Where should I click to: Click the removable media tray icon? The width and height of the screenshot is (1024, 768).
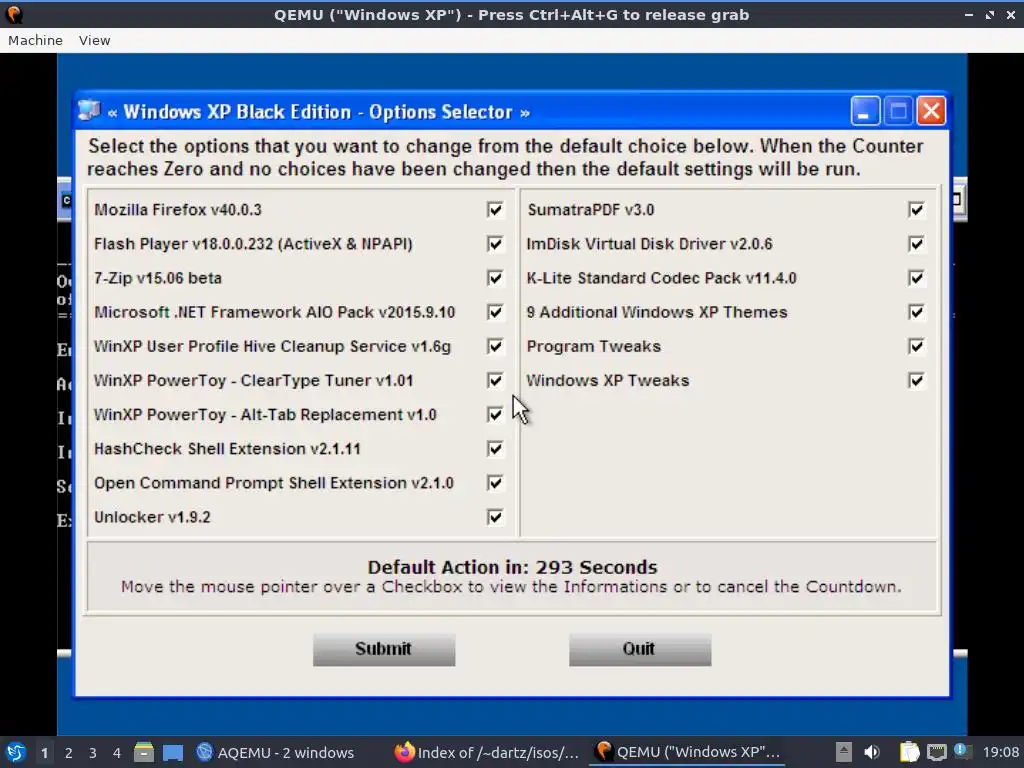844,752
